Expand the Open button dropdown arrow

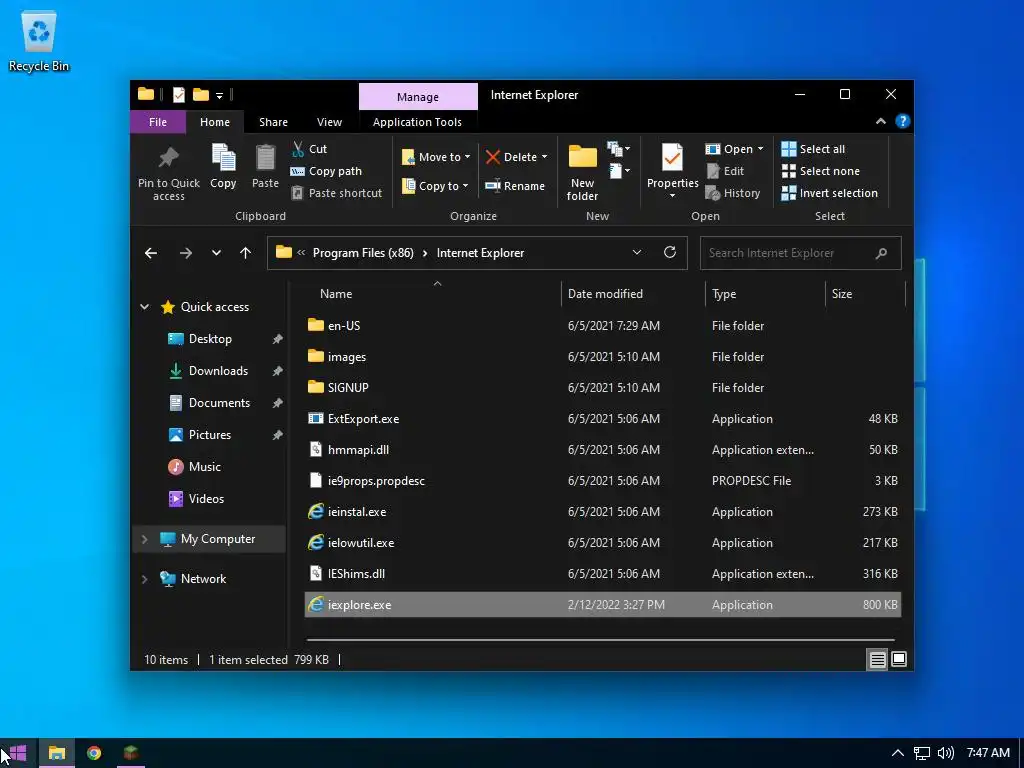click(x=760, y=149)
